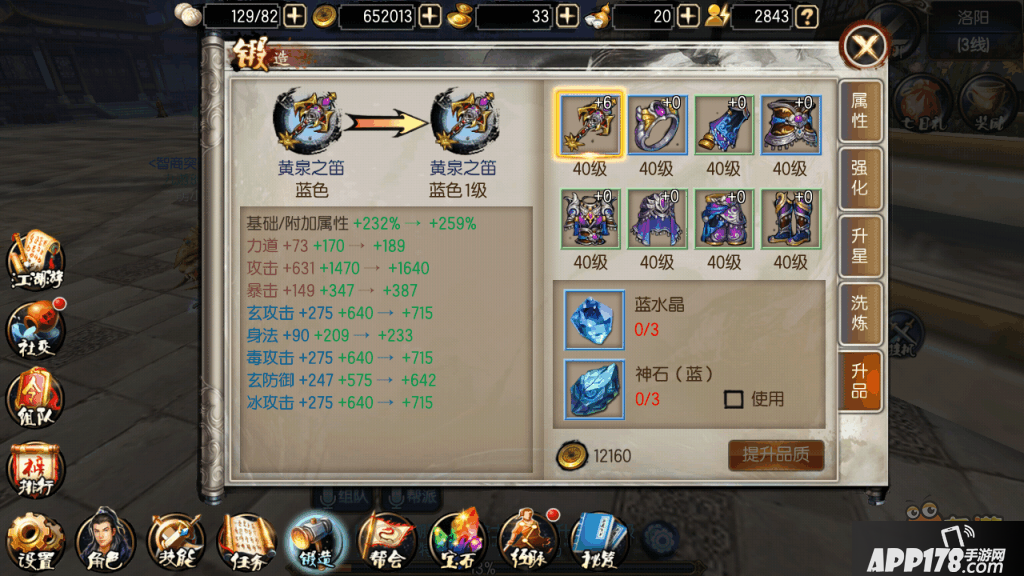
Task: Add stamina with the plus button
Action: (295, 16)
